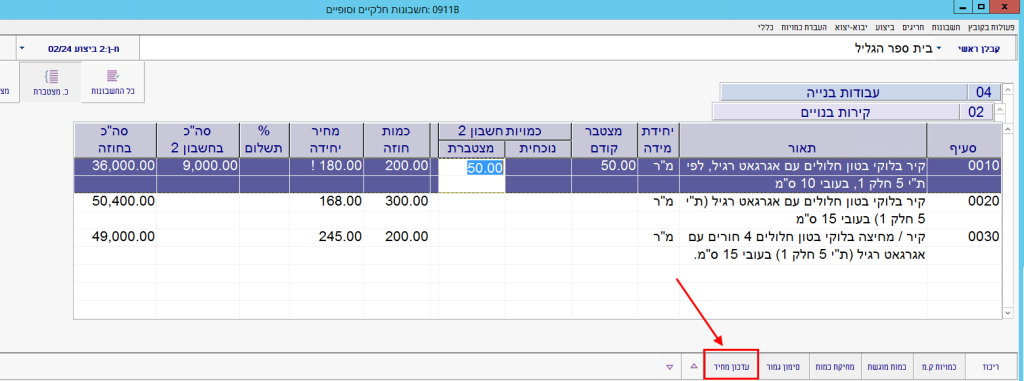Image resolution: width=1024 pixels, height=381 pixels.
Task: Click the עדכון מחיר button
Action: coord(731,367)
